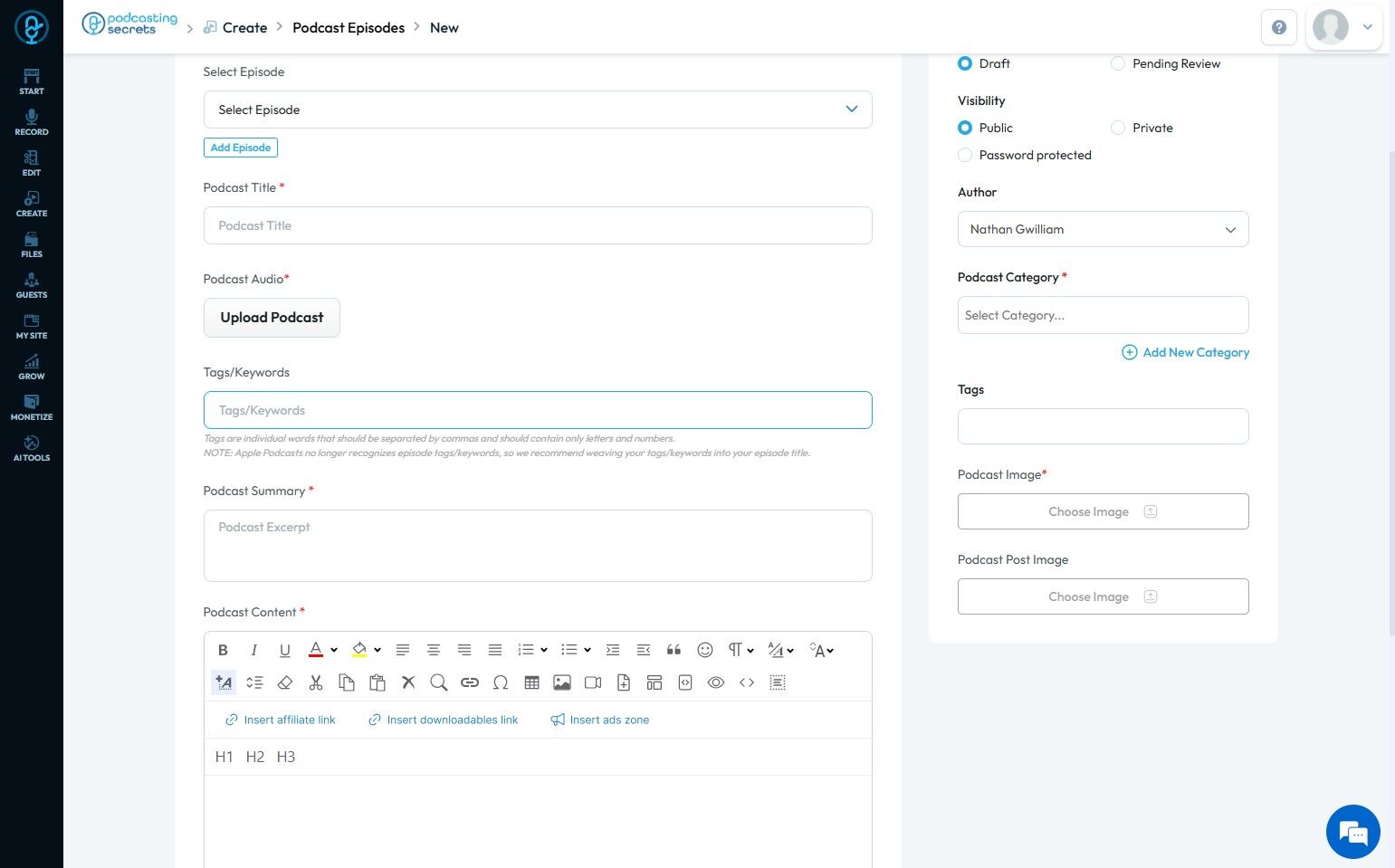Insert hyperlink using link icon
1395x868 pixels.
pos(469,682)
